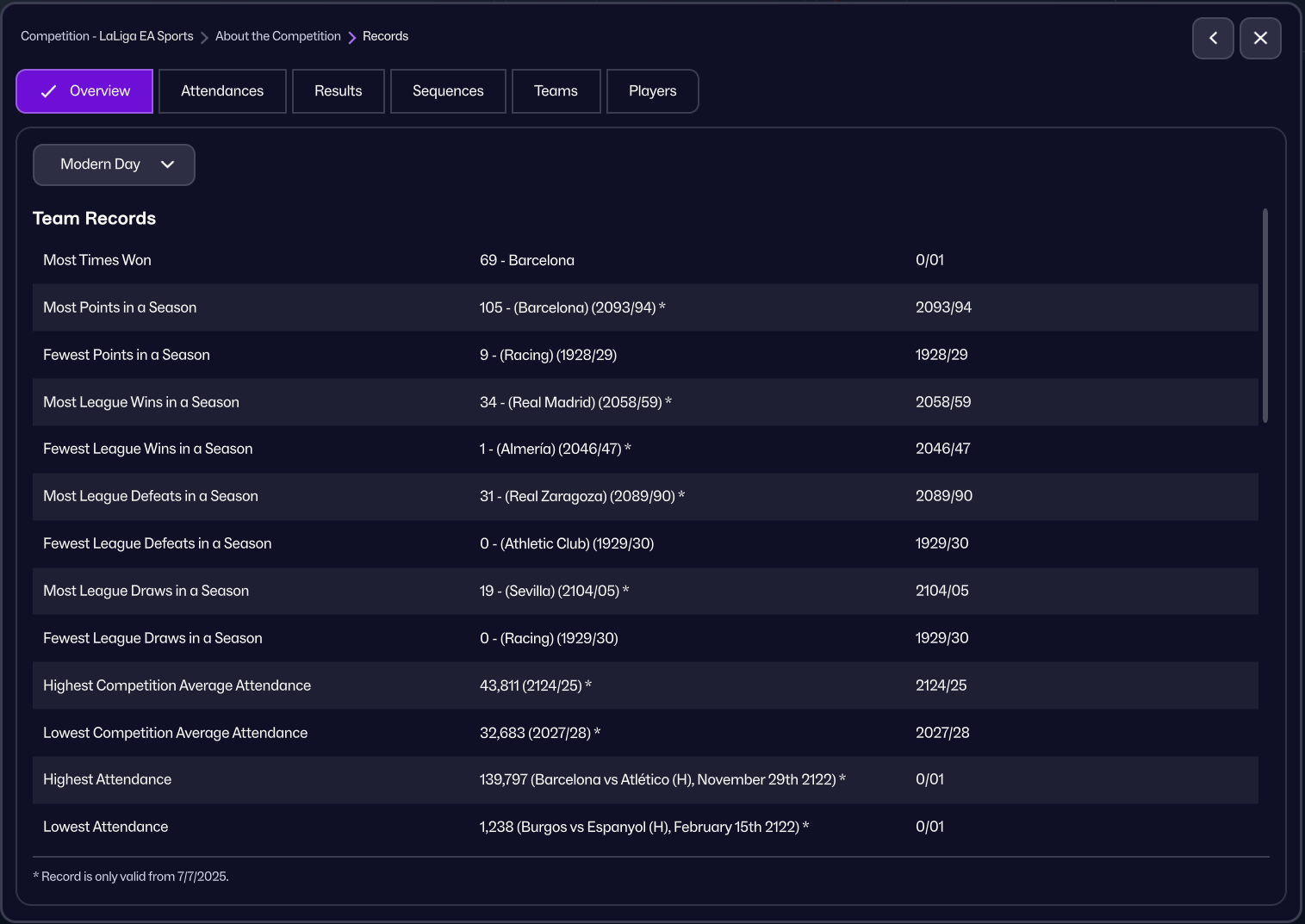This screenshot has width=1305, height=924.
Task: Click the 2027/28 season cell
Action: point(942,733)
